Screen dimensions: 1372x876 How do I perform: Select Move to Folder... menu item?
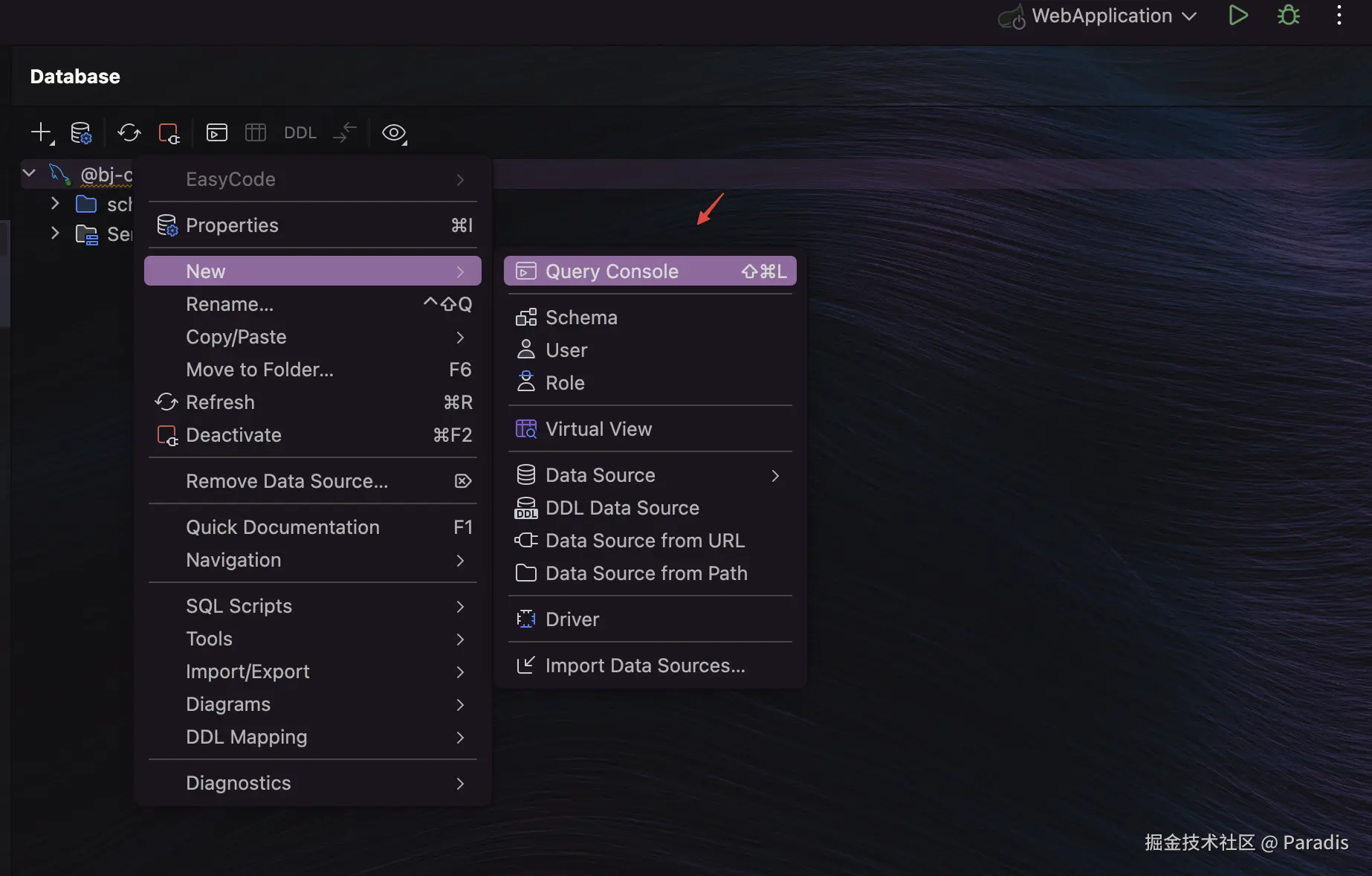313,370
